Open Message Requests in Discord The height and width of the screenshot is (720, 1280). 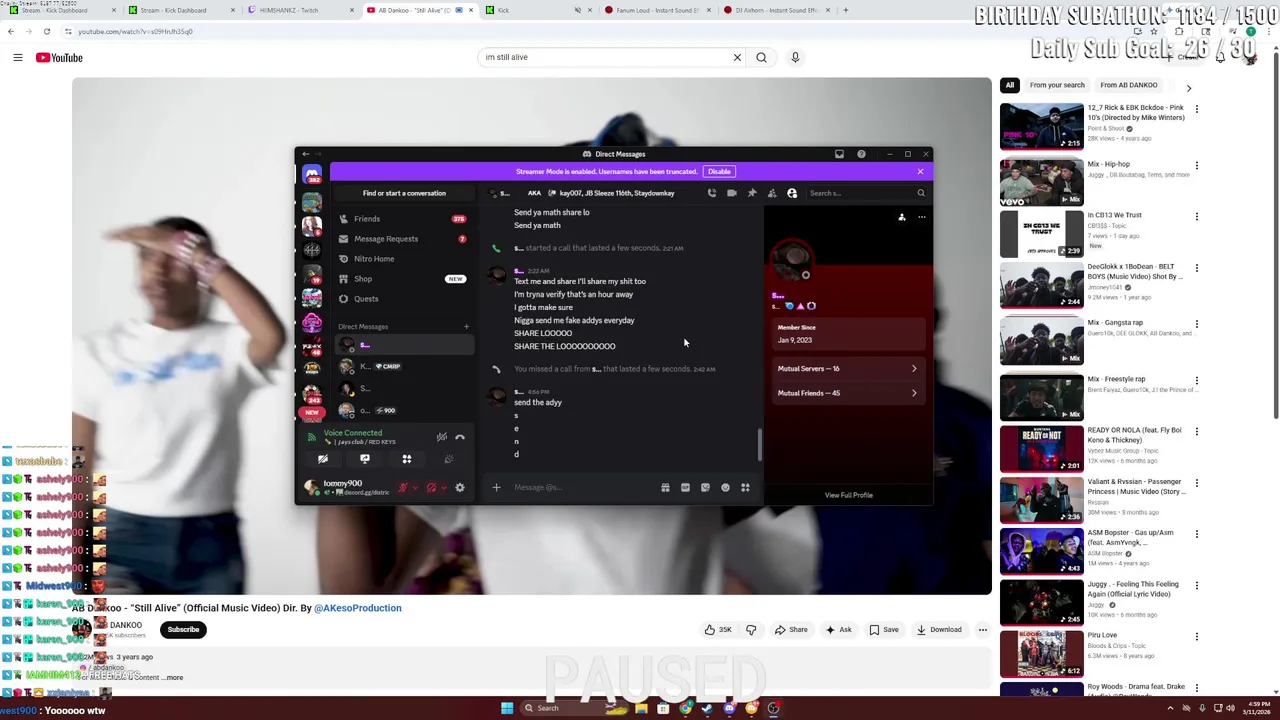(404, 239)
